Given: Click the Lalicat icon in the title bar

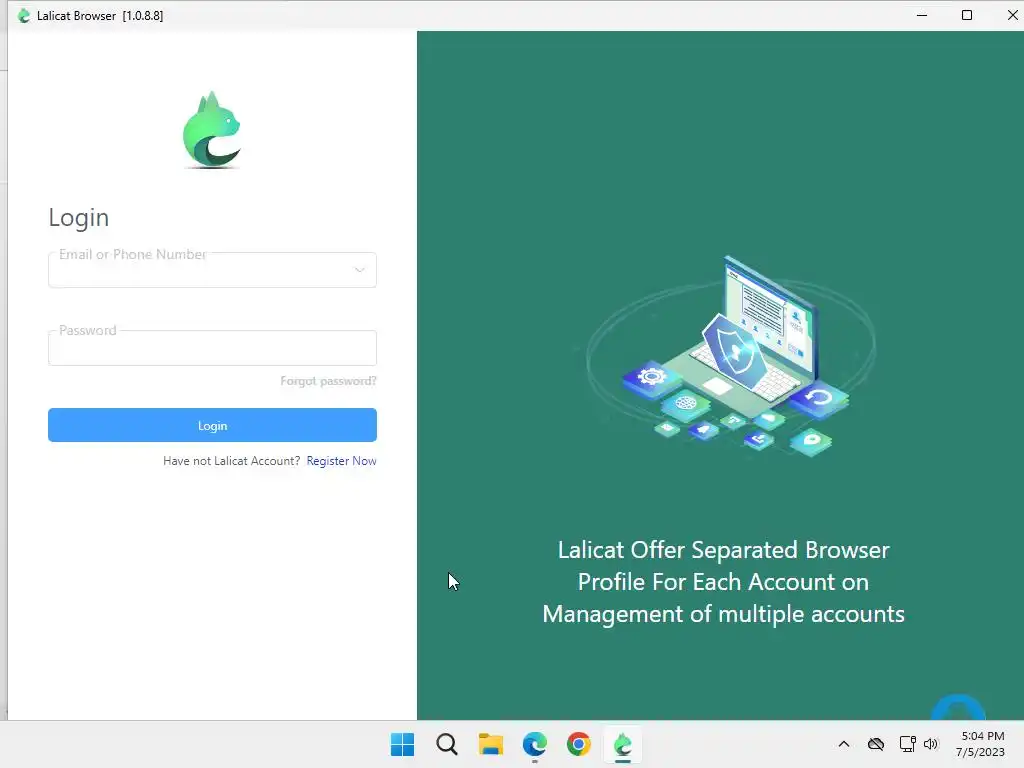Looking at the screenshot, I should (x=24, y=16).
